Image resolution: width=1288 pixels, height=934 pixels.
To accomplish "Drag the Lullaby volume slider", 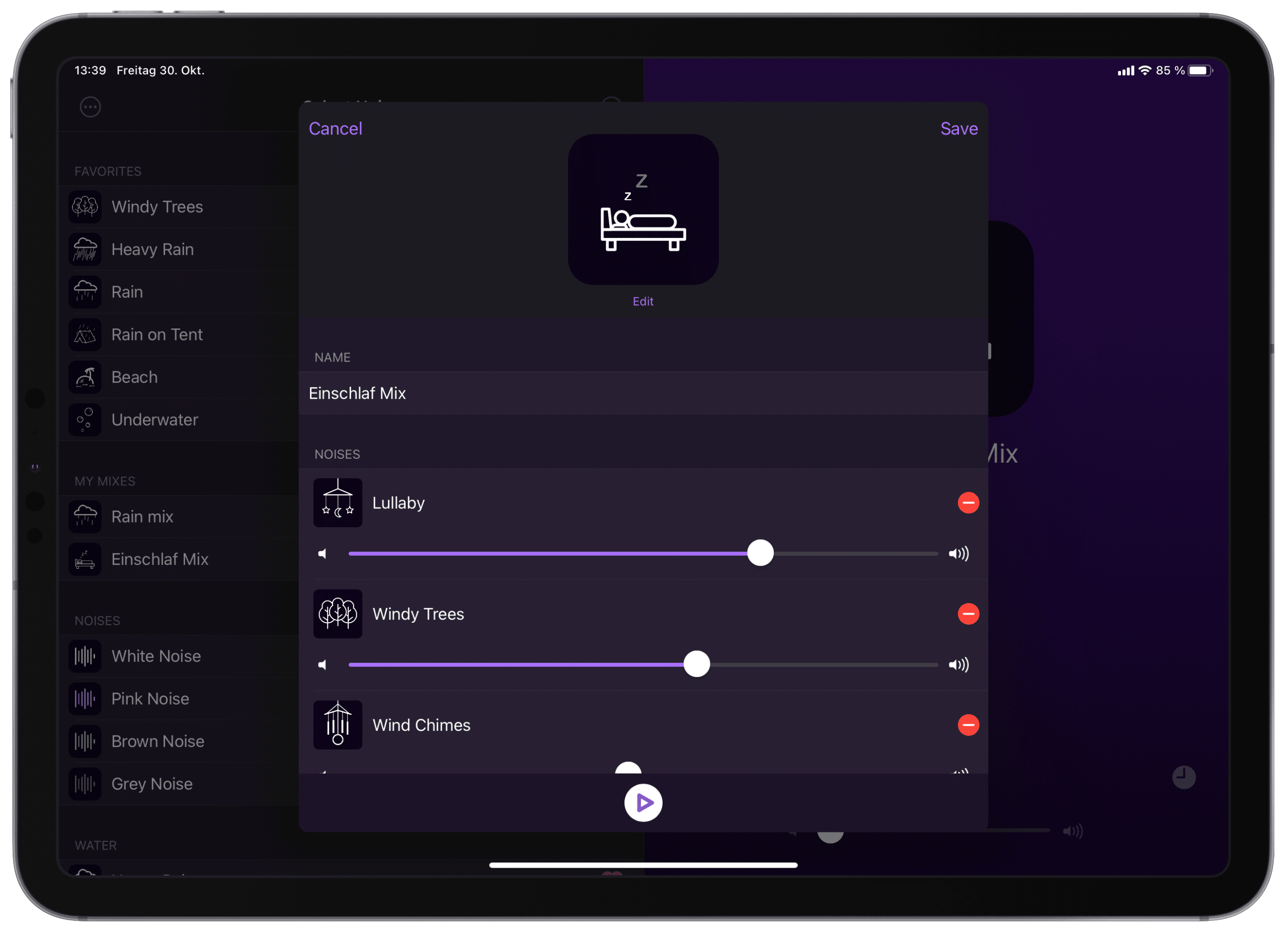I will pos(760,553).
